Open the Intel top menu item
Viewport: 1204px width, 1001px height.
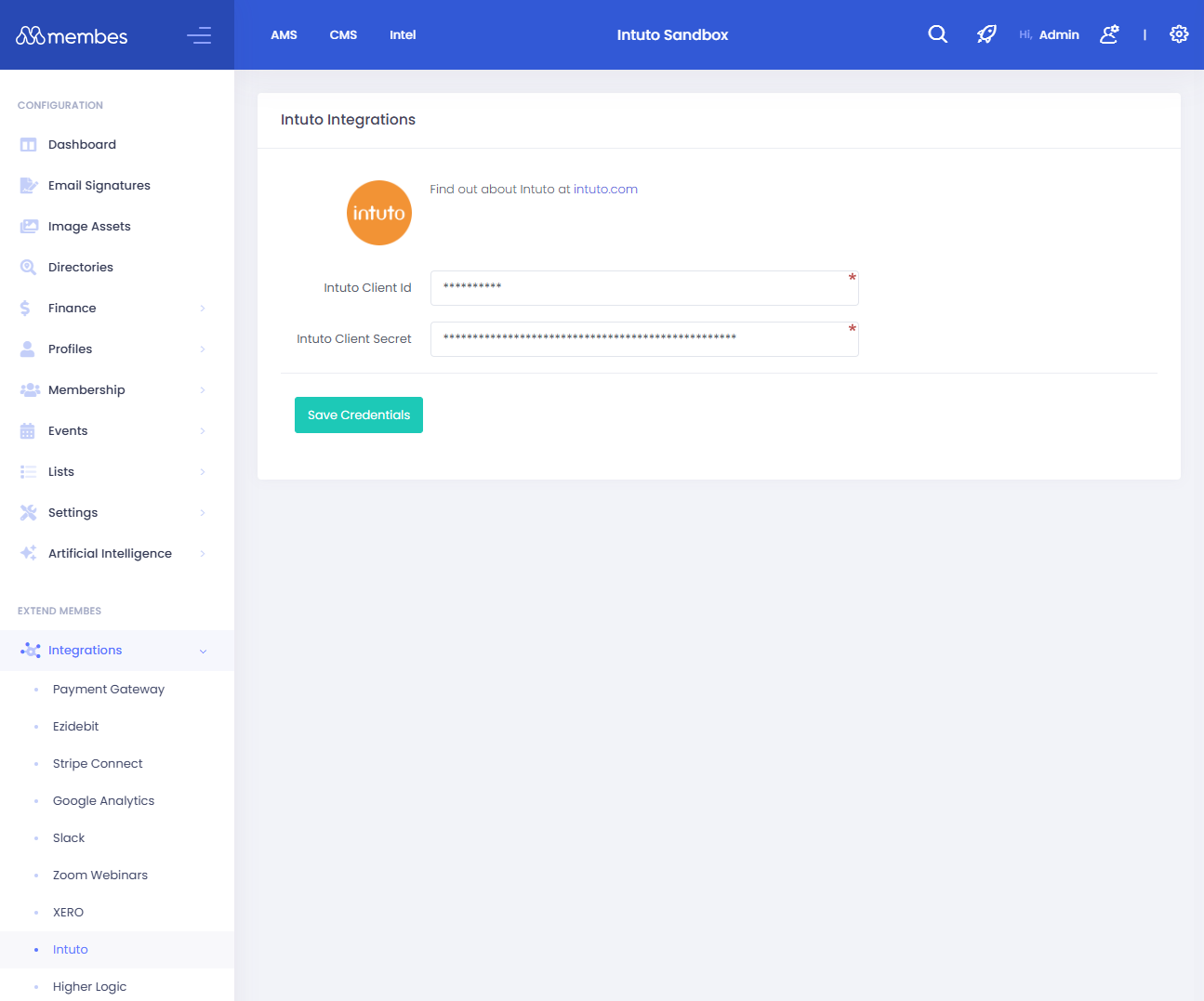pos(403,35)
